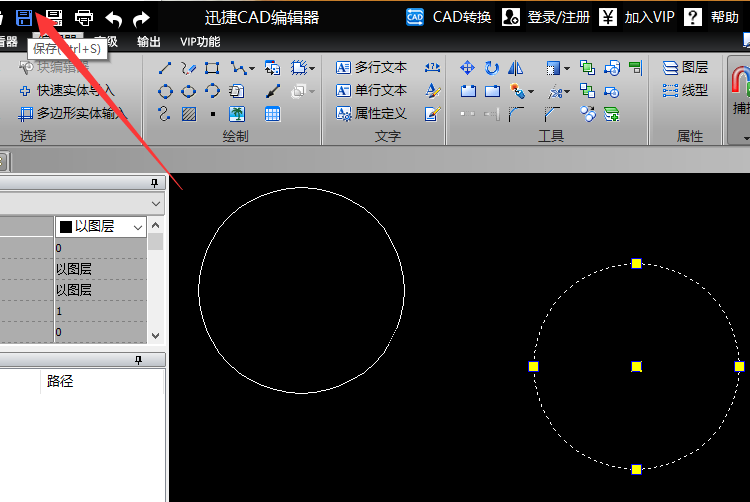This screenshot has width=750, height=502.
Task: Click the bottom yellow grip of dashed circle
Action: 636,469
